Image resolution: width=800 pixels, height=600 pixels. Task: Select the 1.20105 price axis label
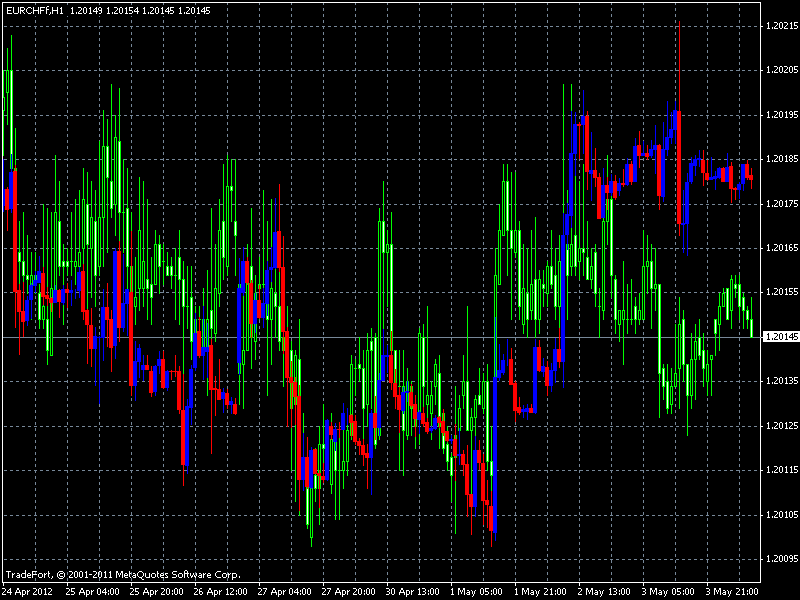pos(782,515)
